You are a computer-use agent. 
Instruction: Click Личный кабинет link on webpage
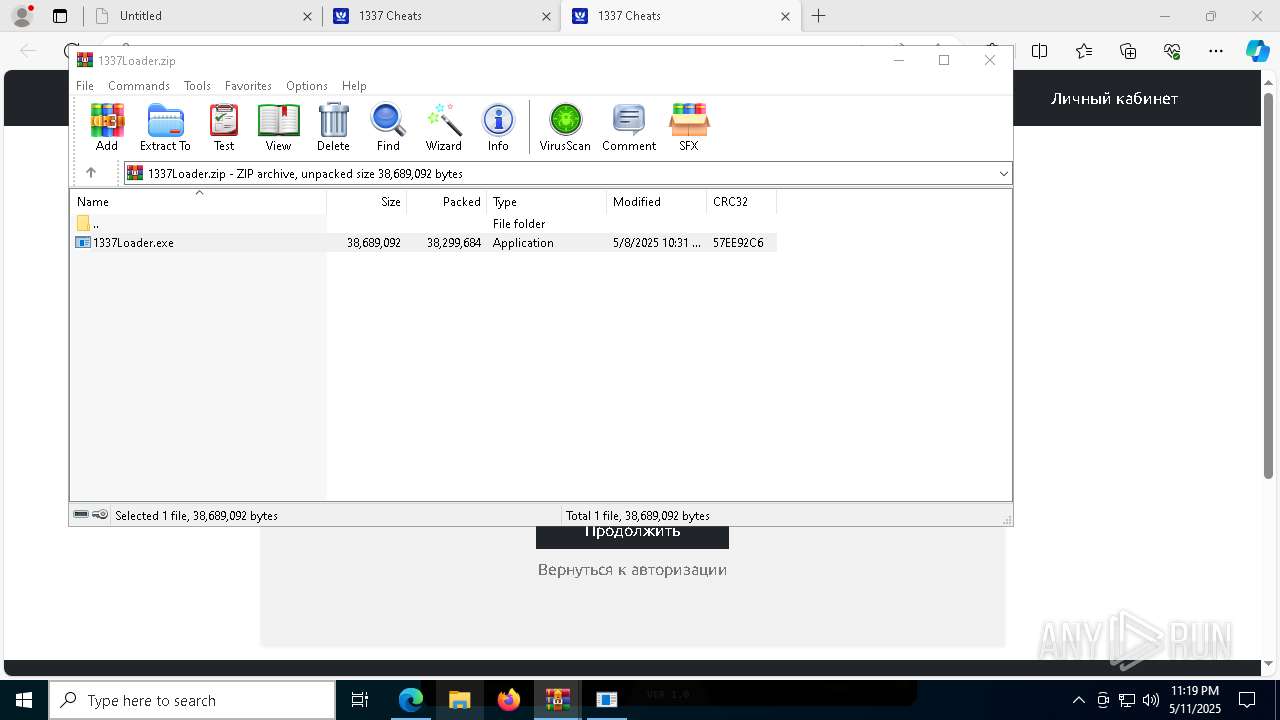(1114, 98)
